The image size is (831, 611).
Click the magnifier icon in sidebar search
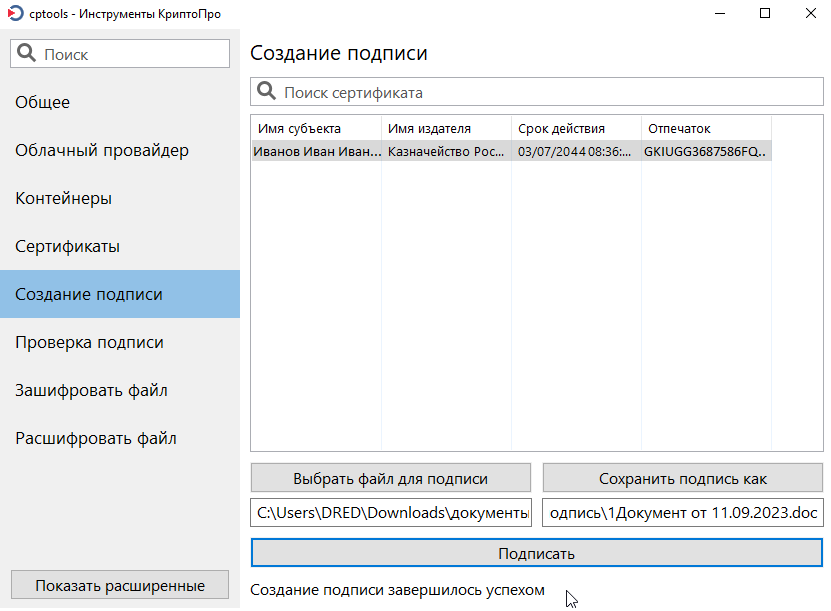click(27, 54)
